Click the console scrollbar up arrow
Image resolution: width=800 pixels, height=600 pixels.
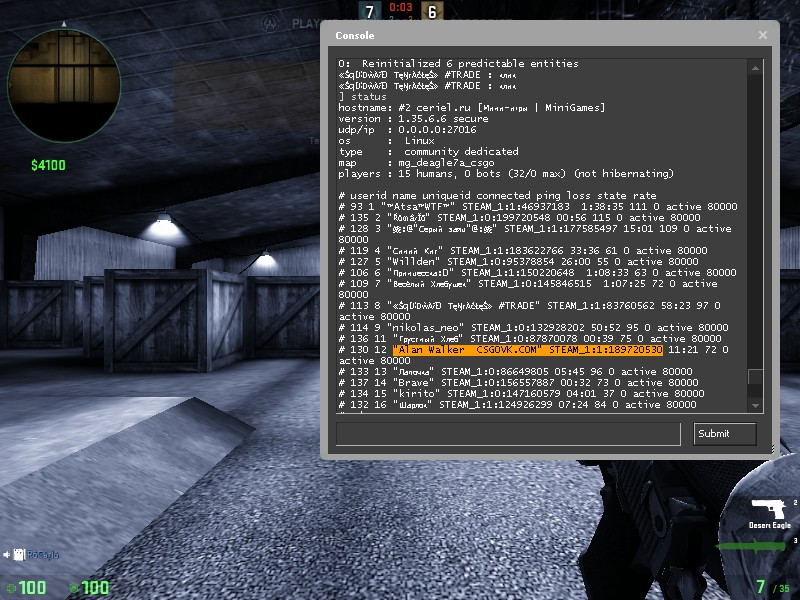click(x=756, y=66)
